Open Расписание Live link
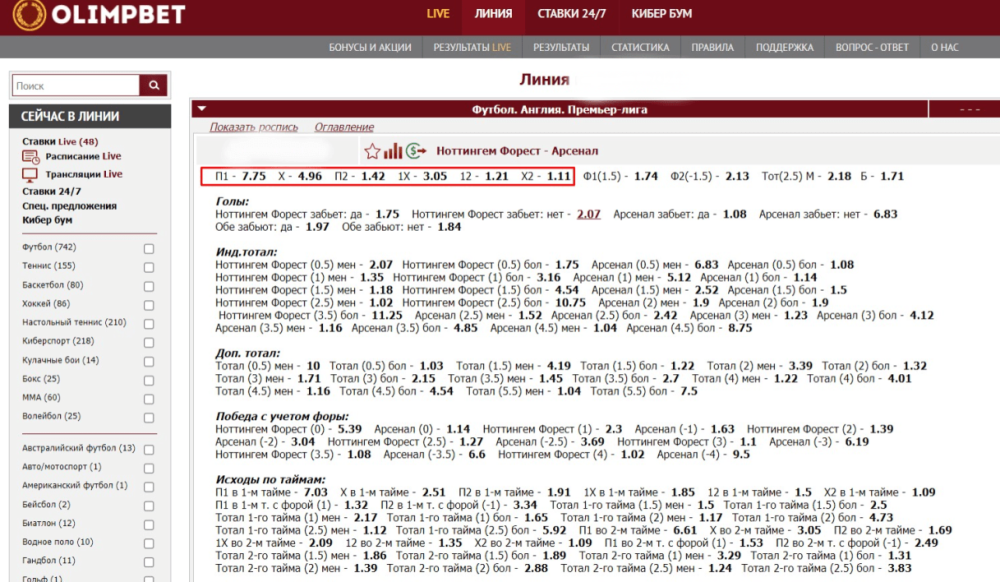Screen dimensions: 1000x582 pyautogui.click(x=83, y=156)
